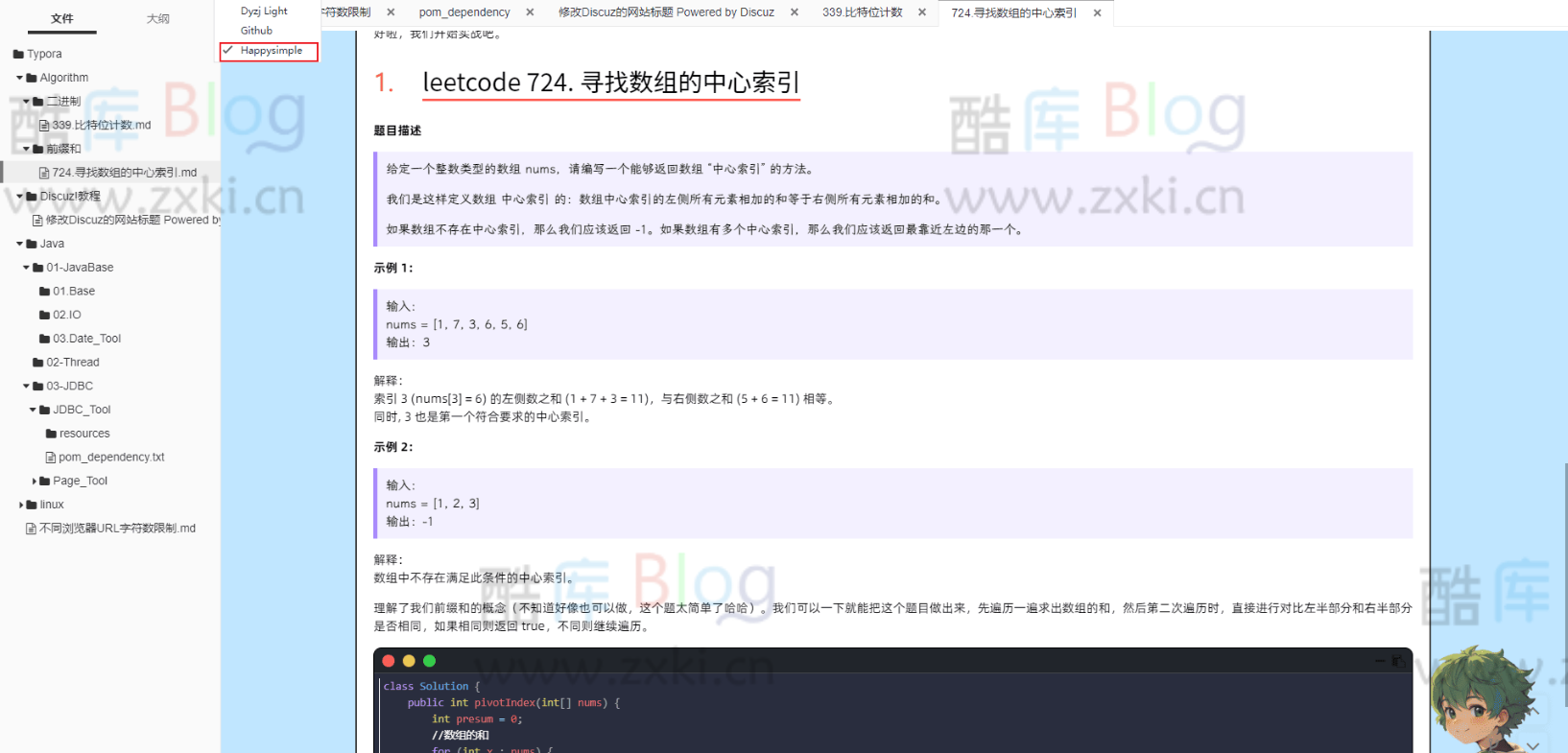Image resolution: width=1568 pixels, height=753 pixels.
Task: Click the 数组中不存在满足此条件的中心索引 sentence
Action: coord(475,578)
